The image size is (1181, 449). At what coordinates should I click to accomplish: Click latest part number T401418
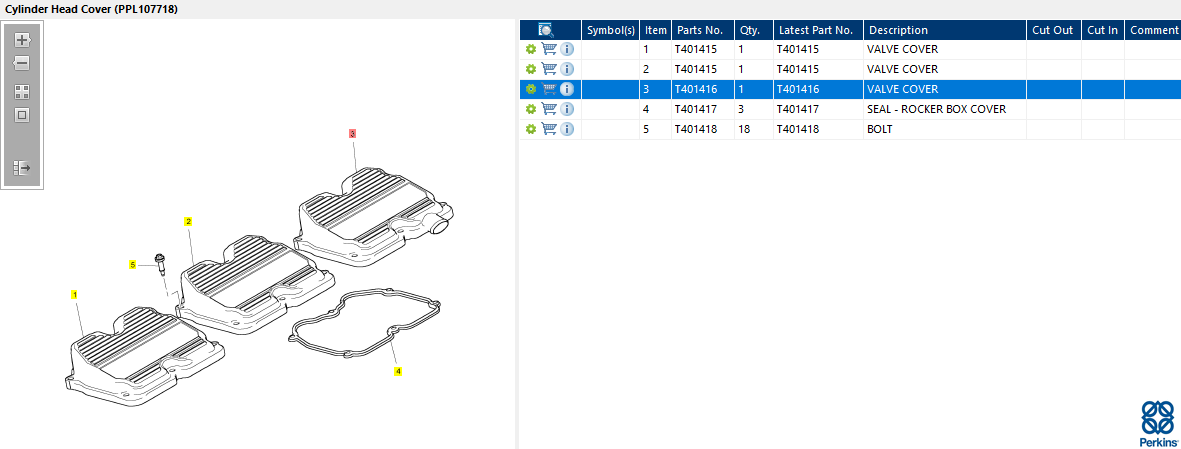click(x=798, y=129)
